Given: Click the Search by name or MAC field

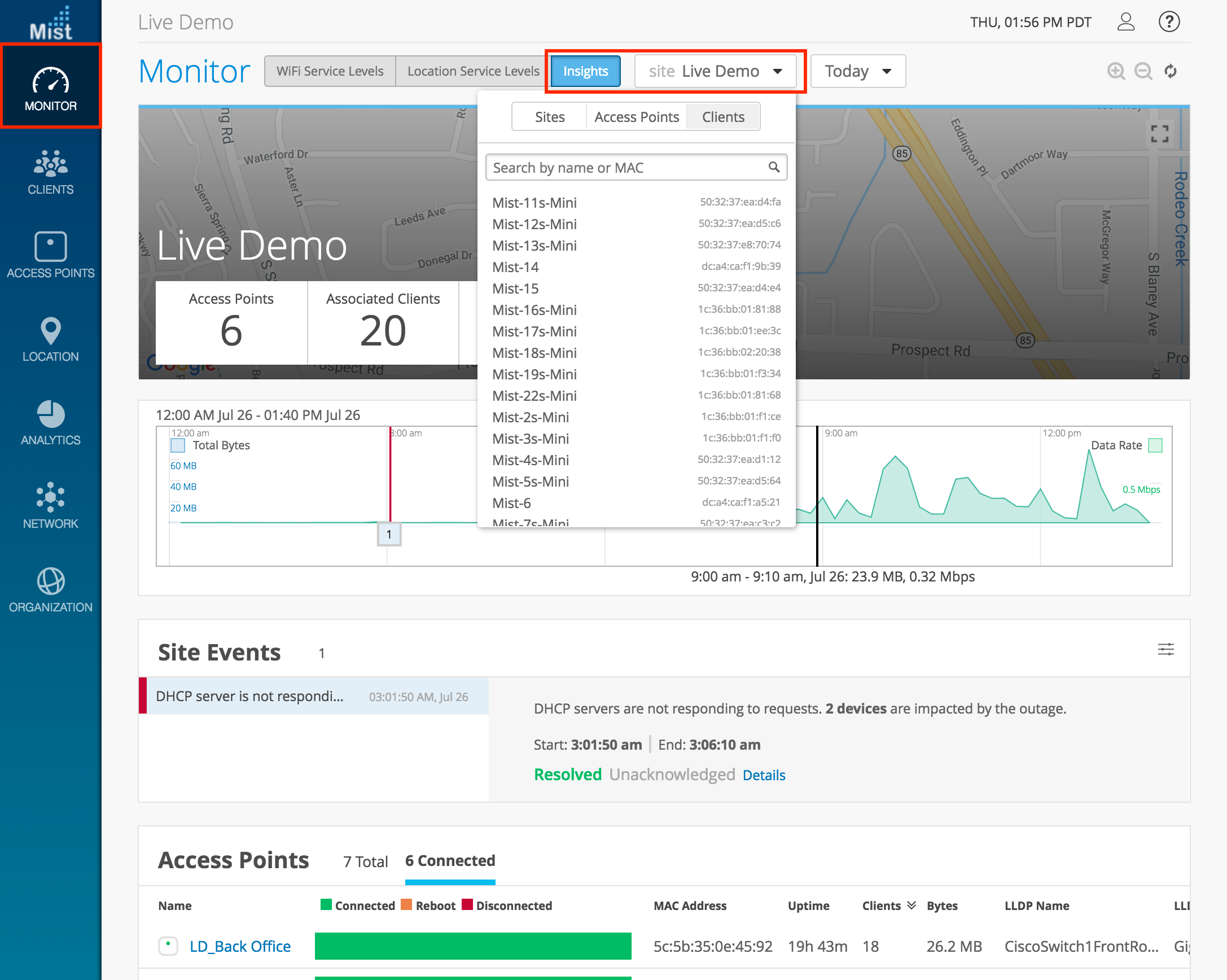Looking at the screenshot, I should (x=626, y=167).
